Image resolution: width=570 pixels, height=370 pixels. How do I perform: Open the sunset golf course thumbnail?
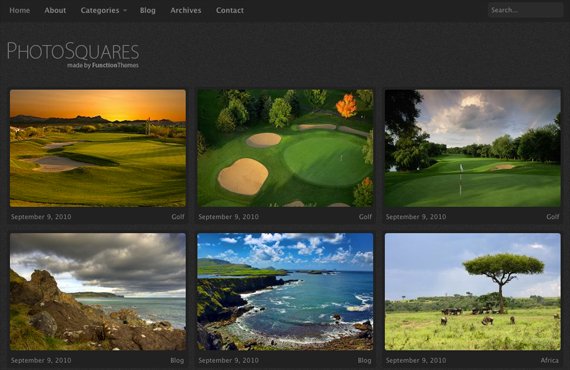(98, 148)
